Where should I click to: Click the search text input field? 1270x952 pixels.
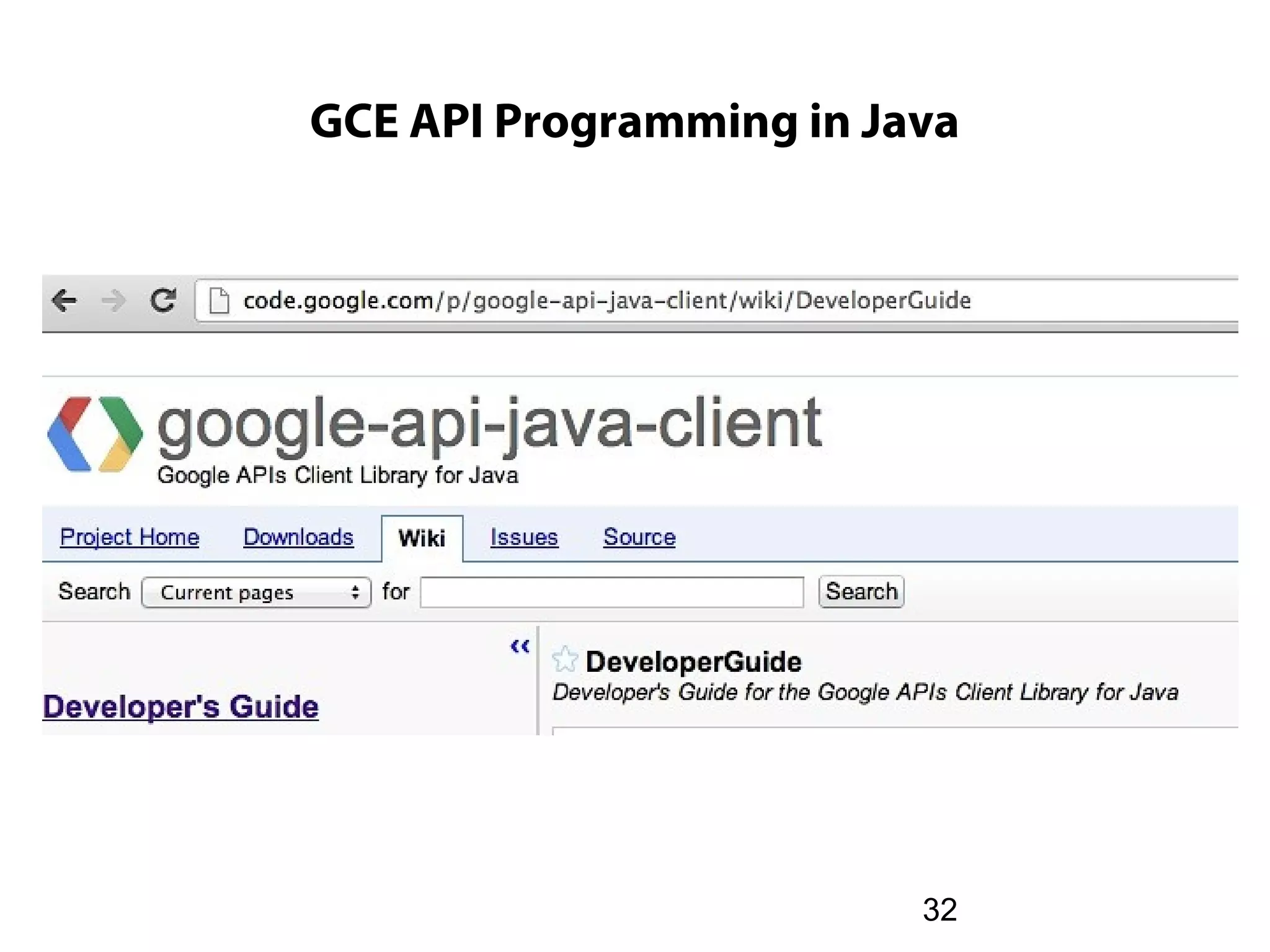coord(612,593)
